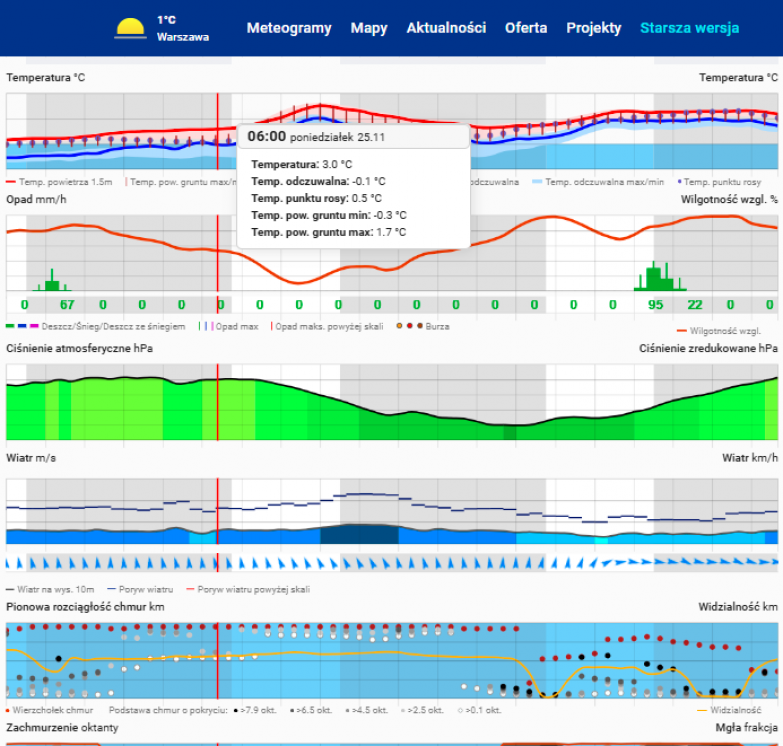Click the Wilgotność wzgl. % axis title
The width and height of the screenshot is (783, 746).
(729, 200)
